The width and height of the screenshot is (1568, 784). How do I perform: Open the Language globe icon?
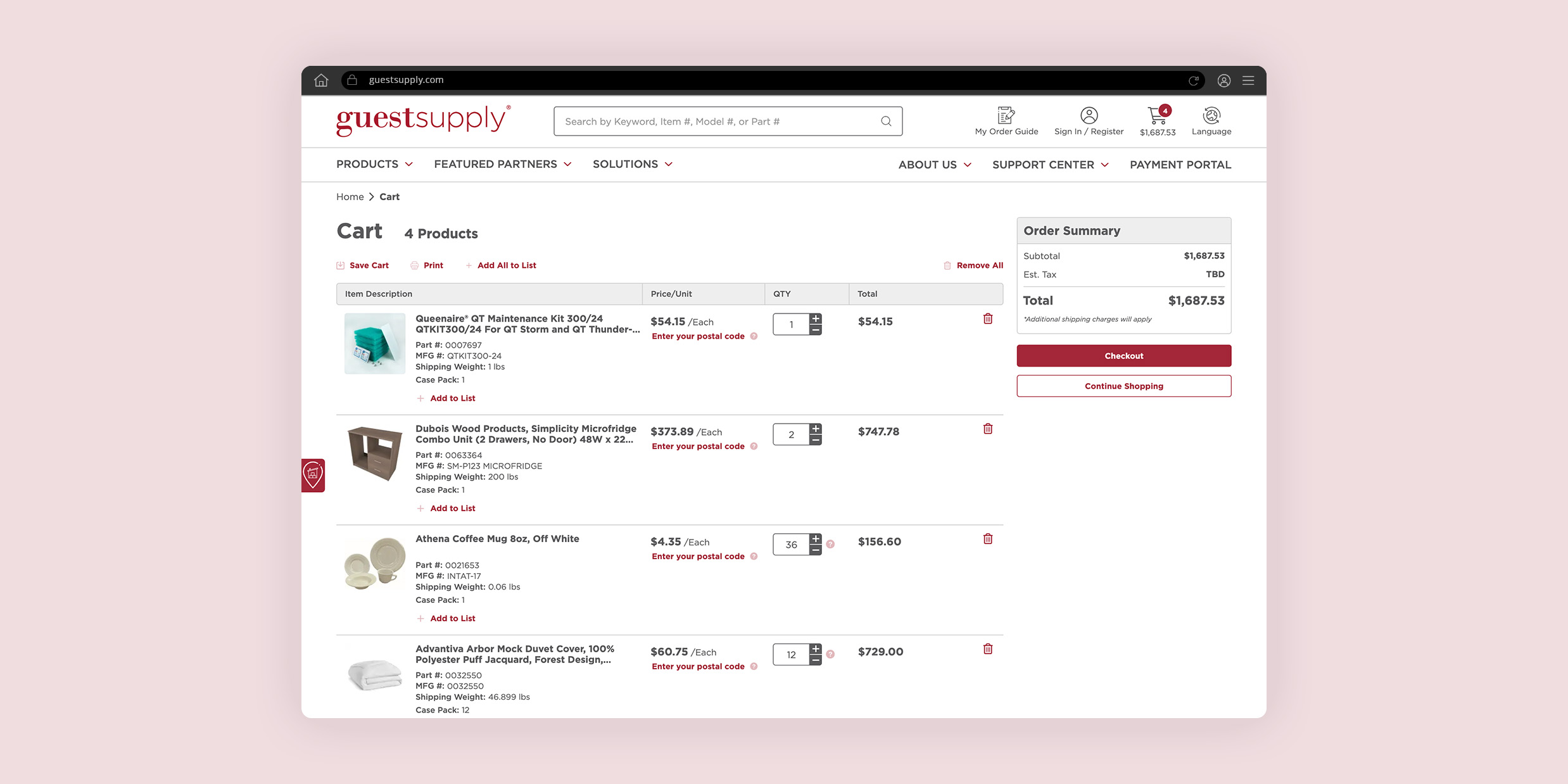click(1211, 115)
